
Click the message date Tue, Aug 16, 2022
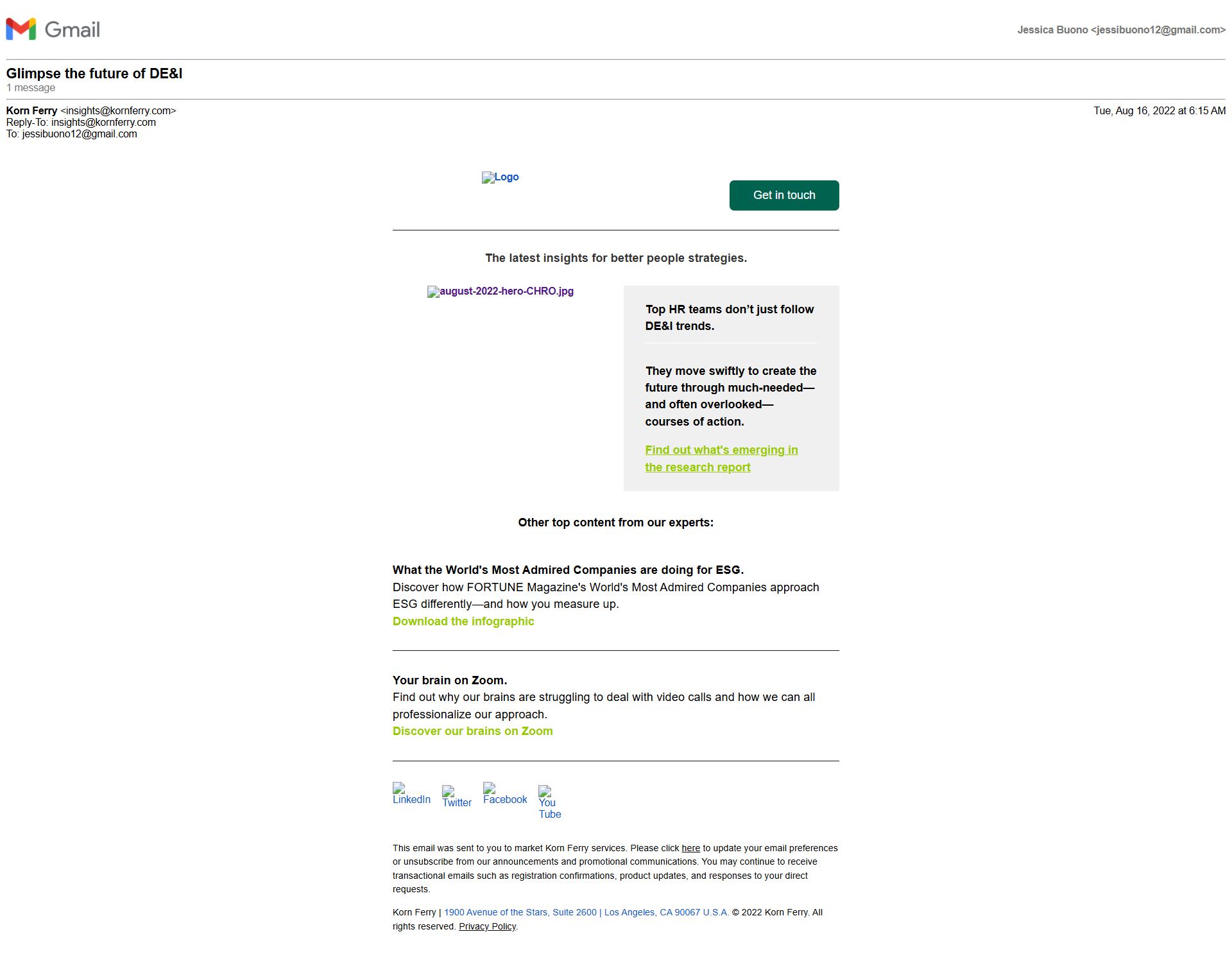(x=1159, y=111)
